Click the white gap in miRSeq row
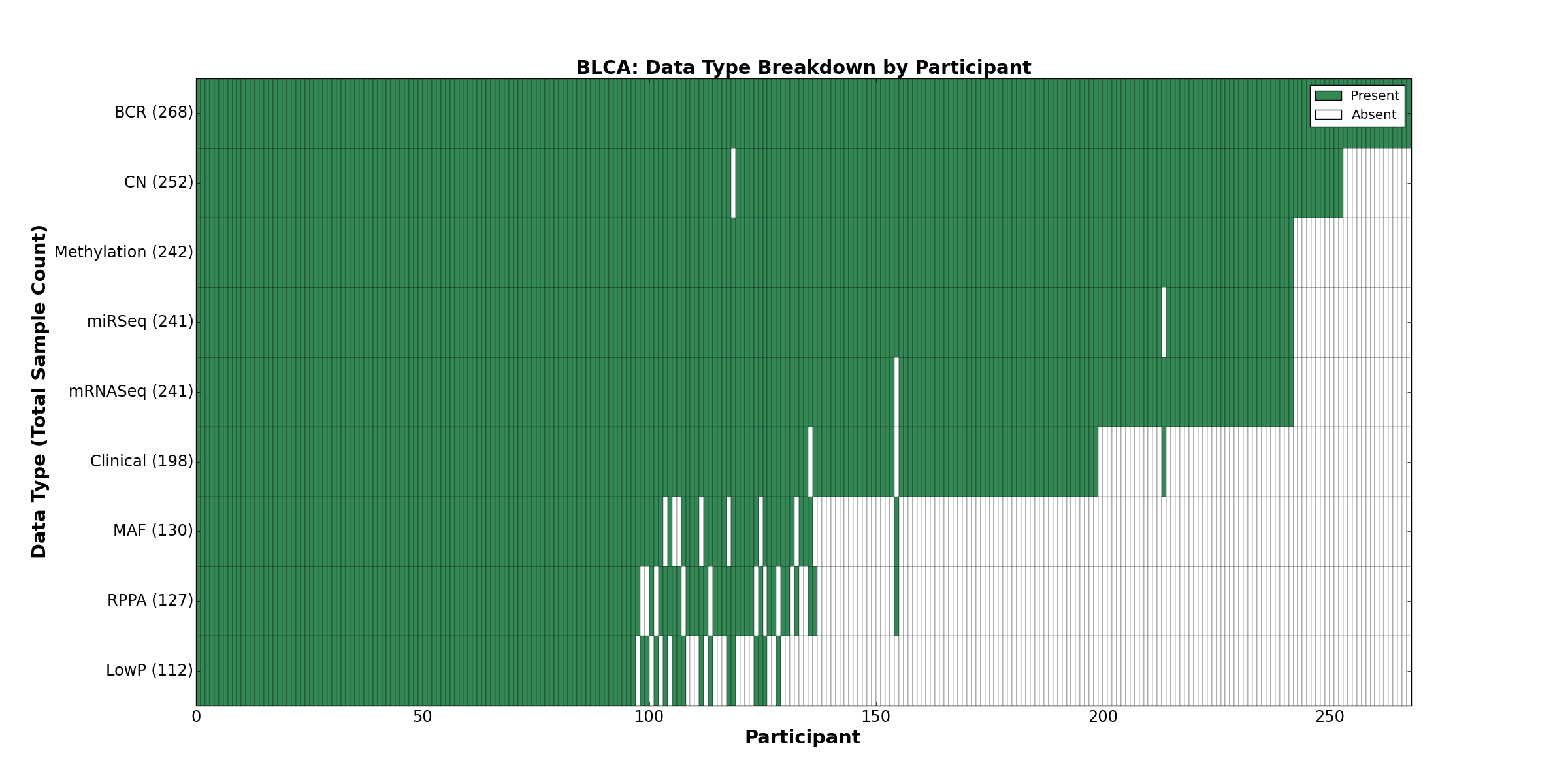Screen dimensions: 1568x784 (1164, 322)
